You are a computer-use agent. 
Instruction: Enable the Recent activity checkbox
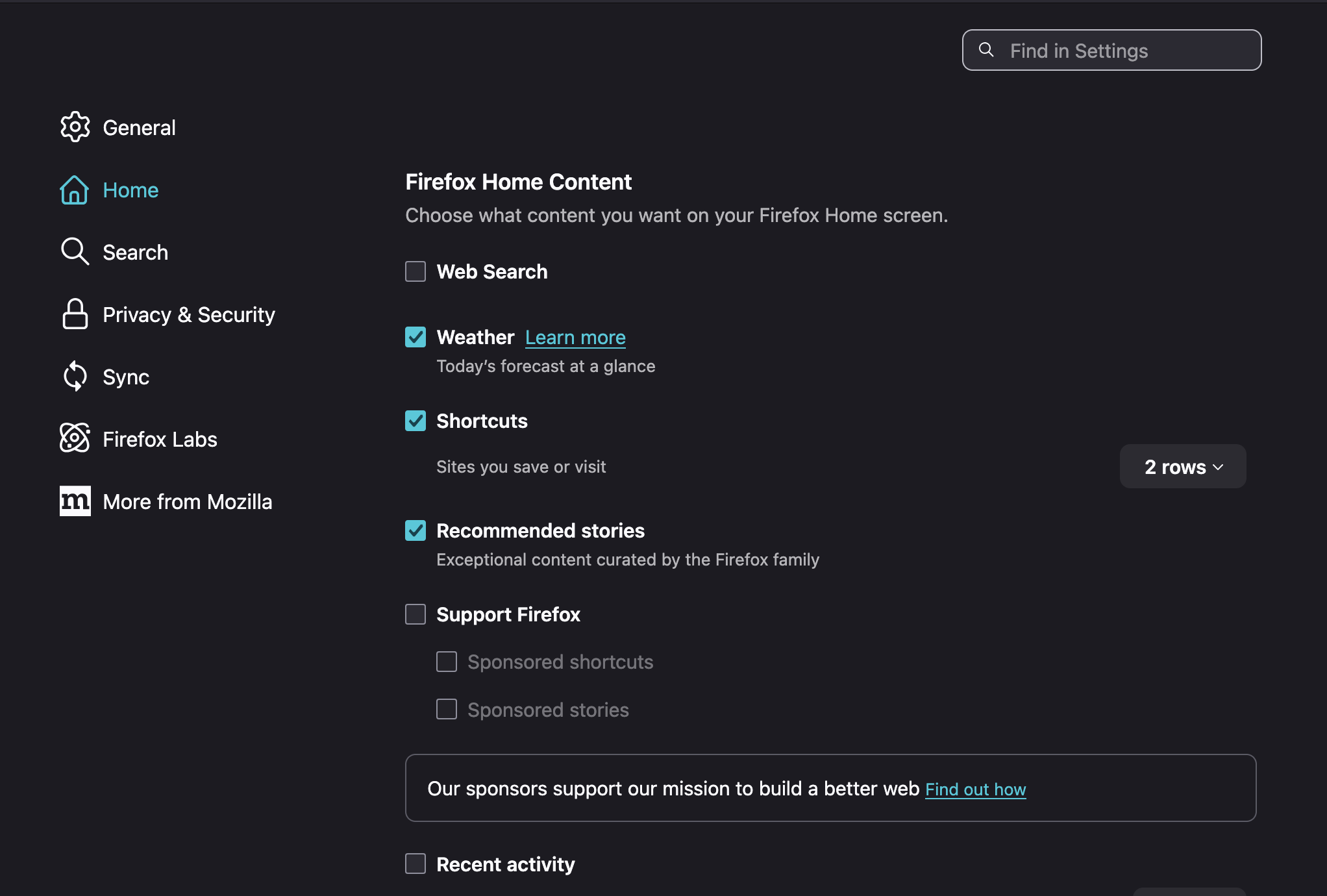pos(415,864)
